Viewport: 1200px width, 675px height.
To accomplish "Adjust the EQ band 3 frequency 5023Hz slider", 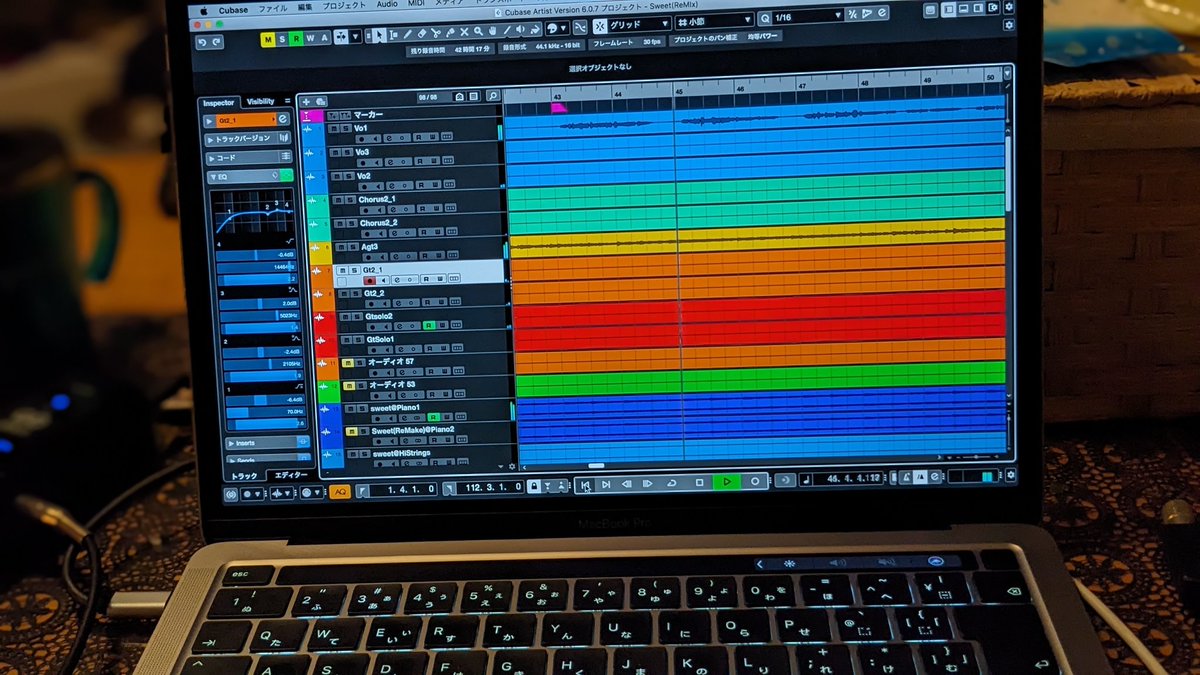I will pos(260,316).
